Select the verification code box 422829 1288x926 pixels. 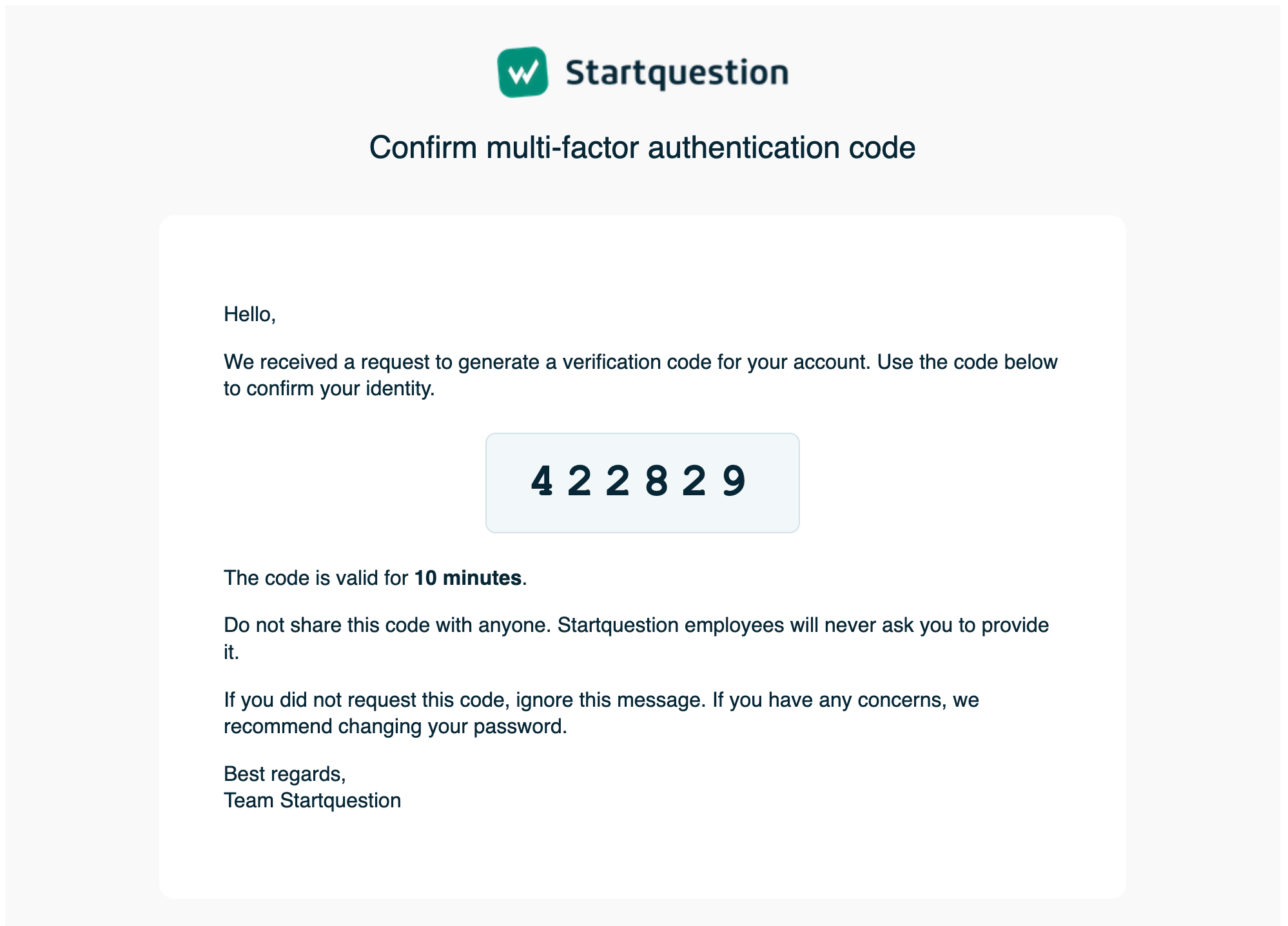[x=642, y=482]
